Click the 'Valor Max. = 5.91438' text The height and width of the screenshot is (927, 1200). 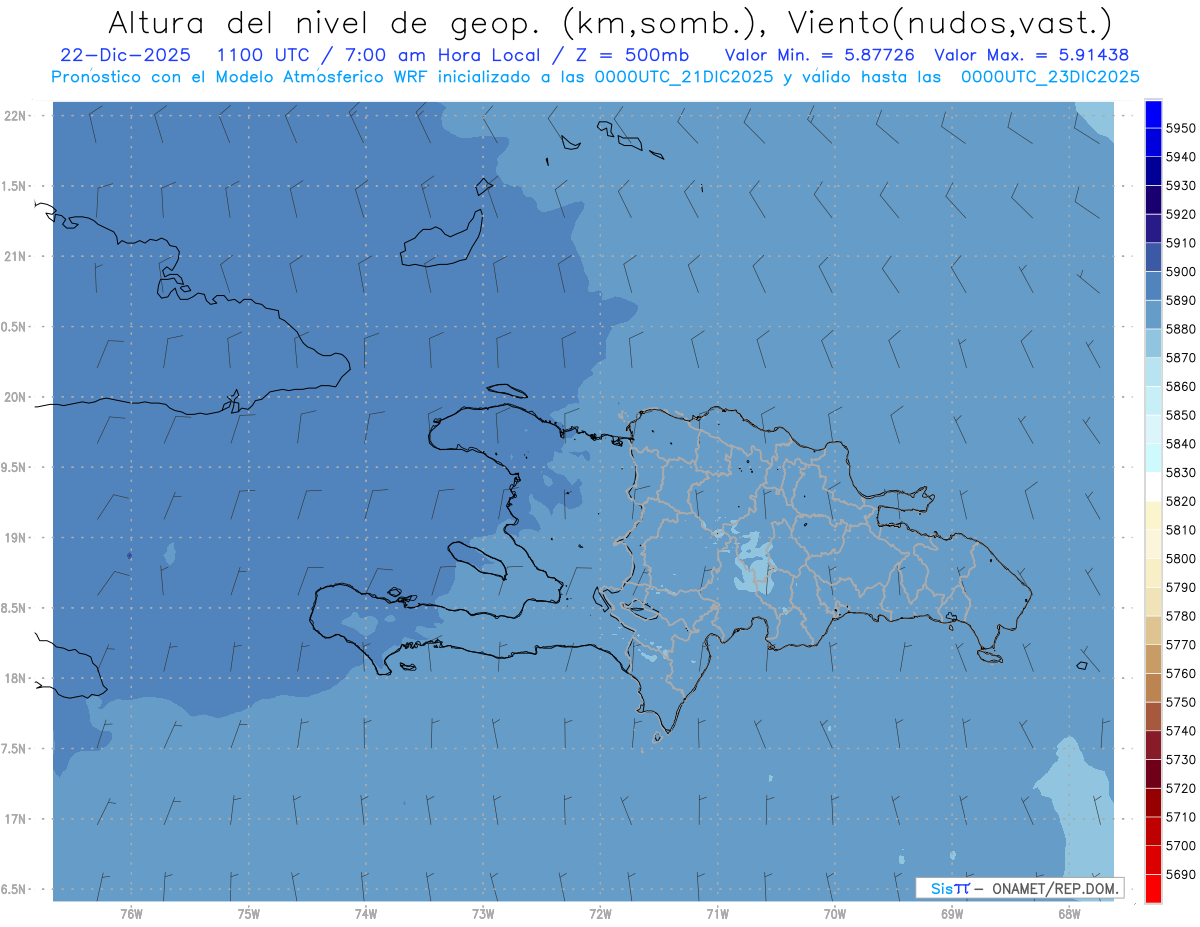pyautogui.click(x=1030, y=55)
